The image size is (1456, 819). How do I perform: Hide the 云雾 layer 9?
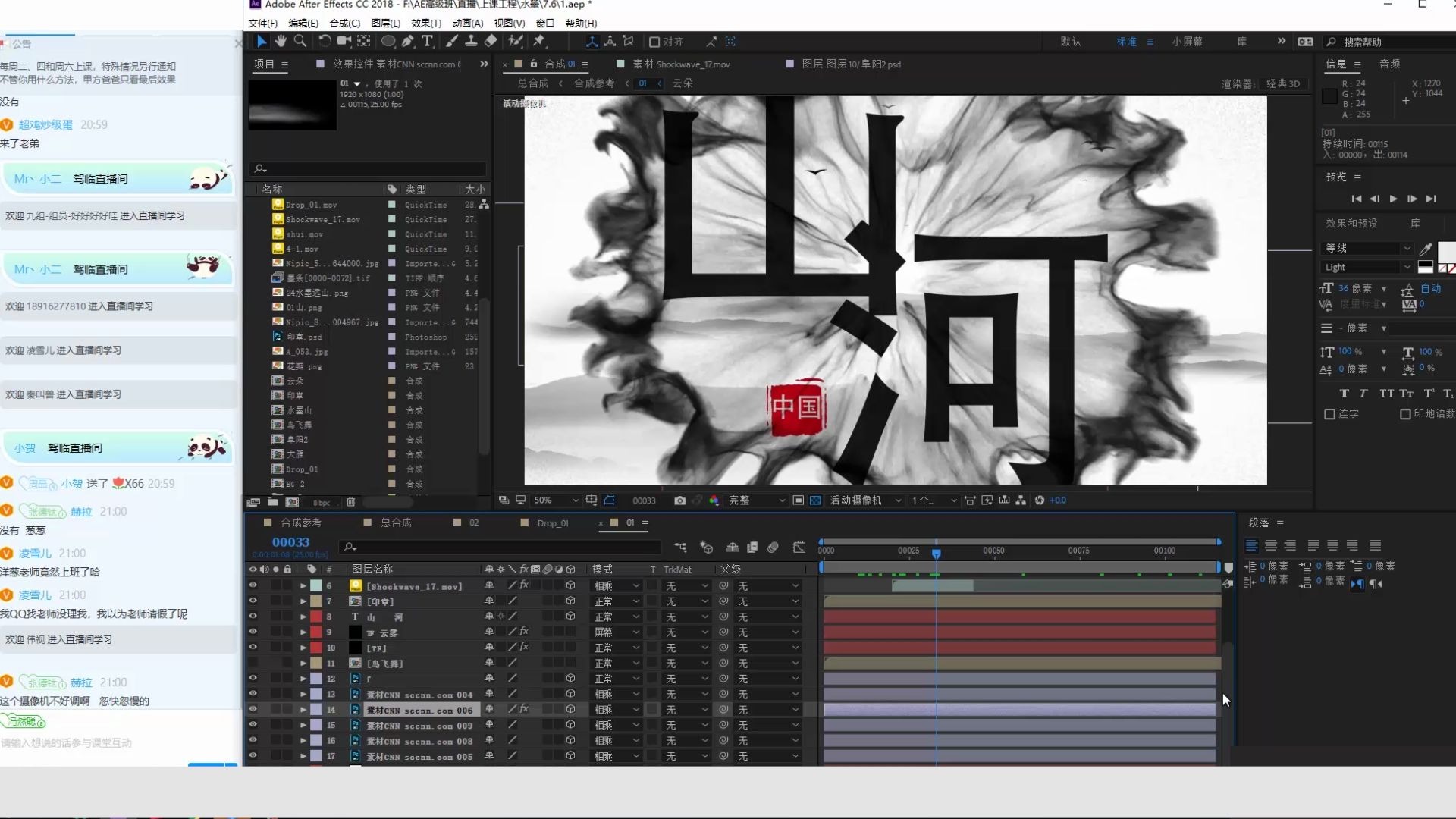[x=253, y=632]
